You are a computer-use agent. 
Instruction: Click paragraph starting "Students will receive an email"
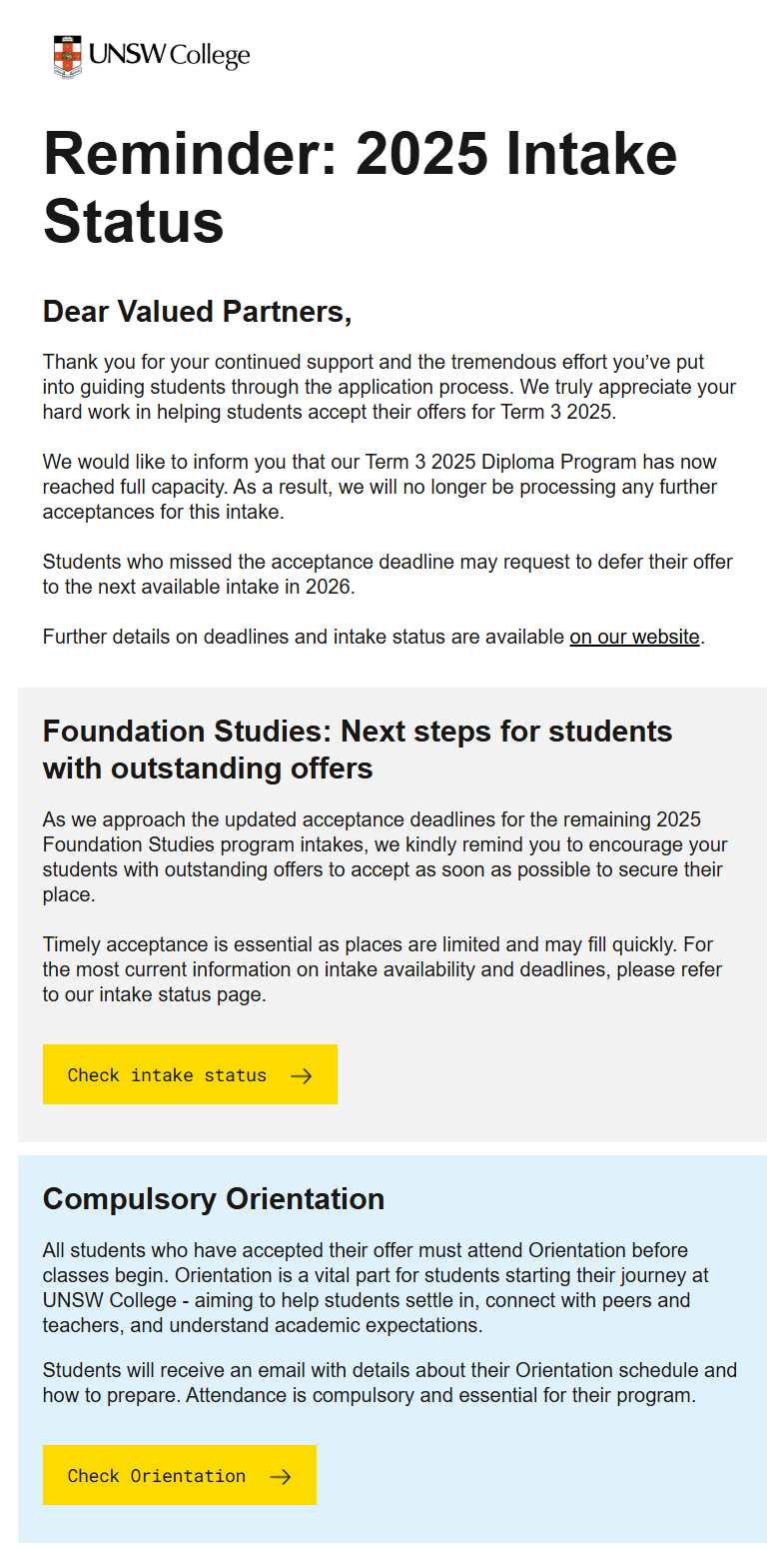point(390,1383)
